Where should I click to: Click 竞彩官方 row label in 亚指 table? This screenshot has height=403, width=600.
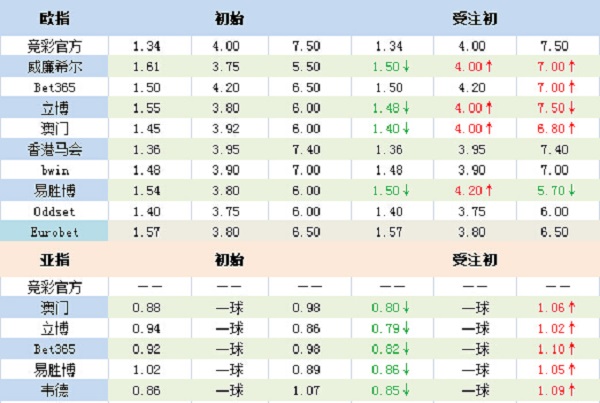55,287
